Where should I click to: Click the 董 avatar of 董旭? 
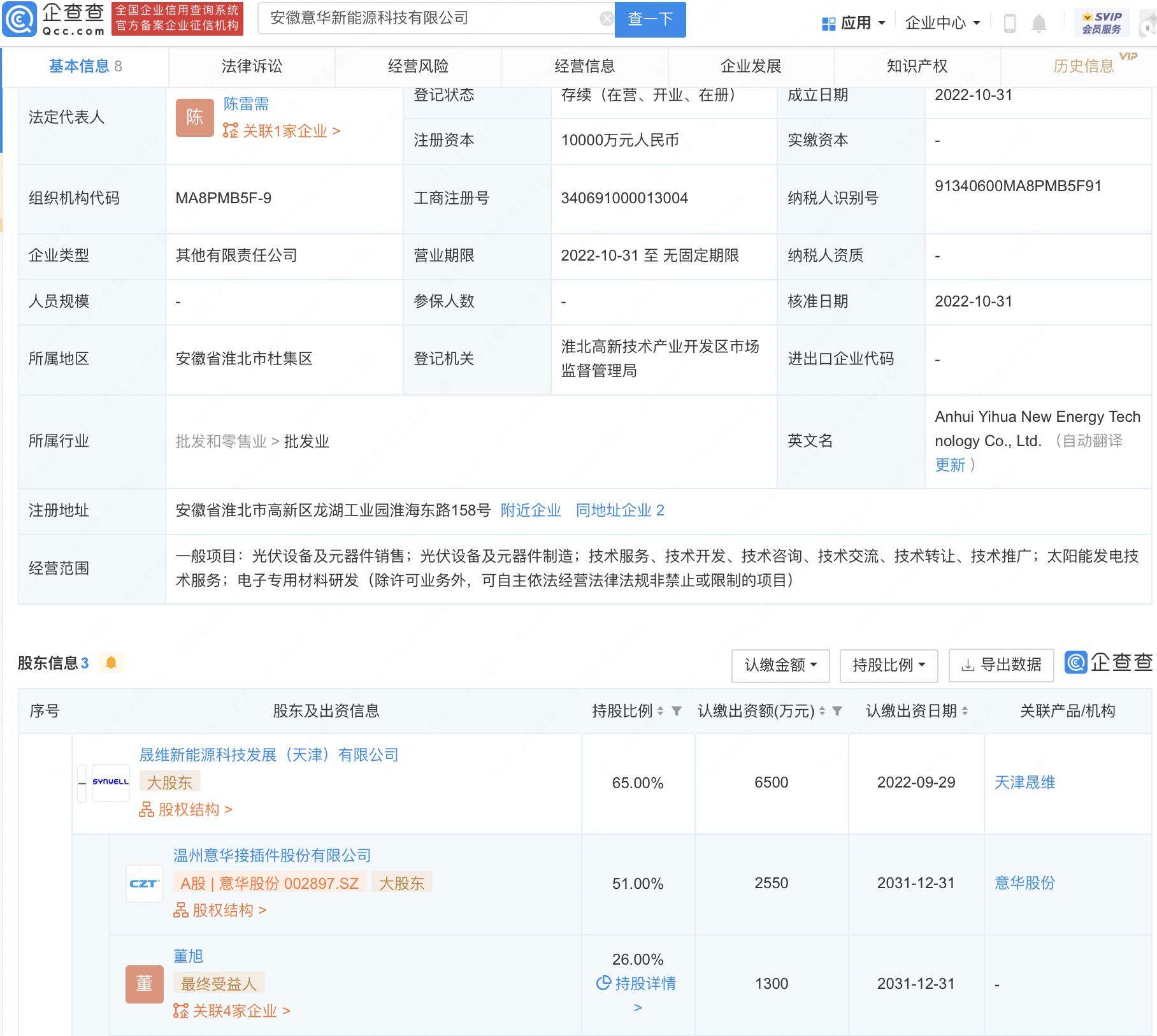coord(145,984)
